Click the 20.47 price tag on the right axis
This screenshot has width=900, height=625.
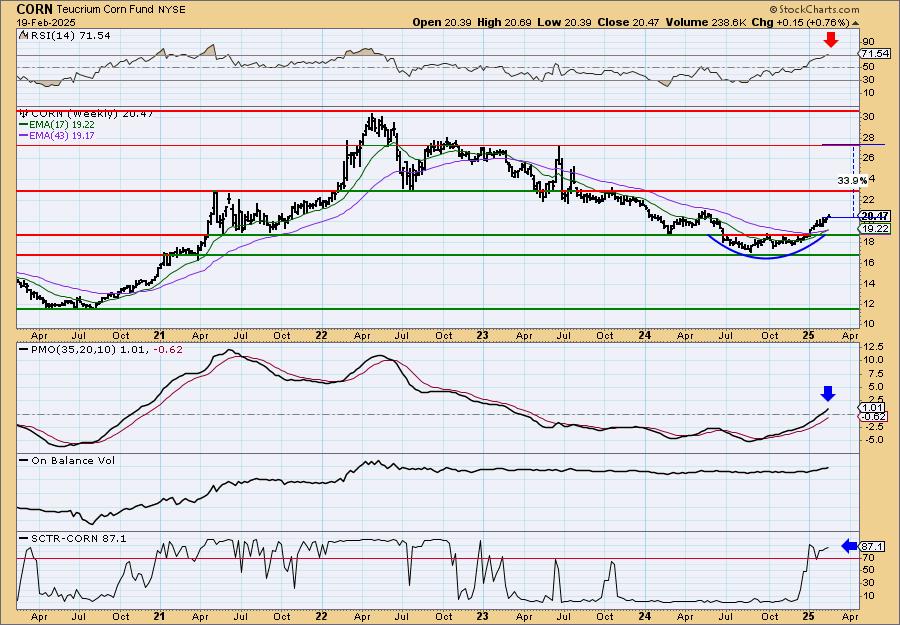(x=876, y=216)
